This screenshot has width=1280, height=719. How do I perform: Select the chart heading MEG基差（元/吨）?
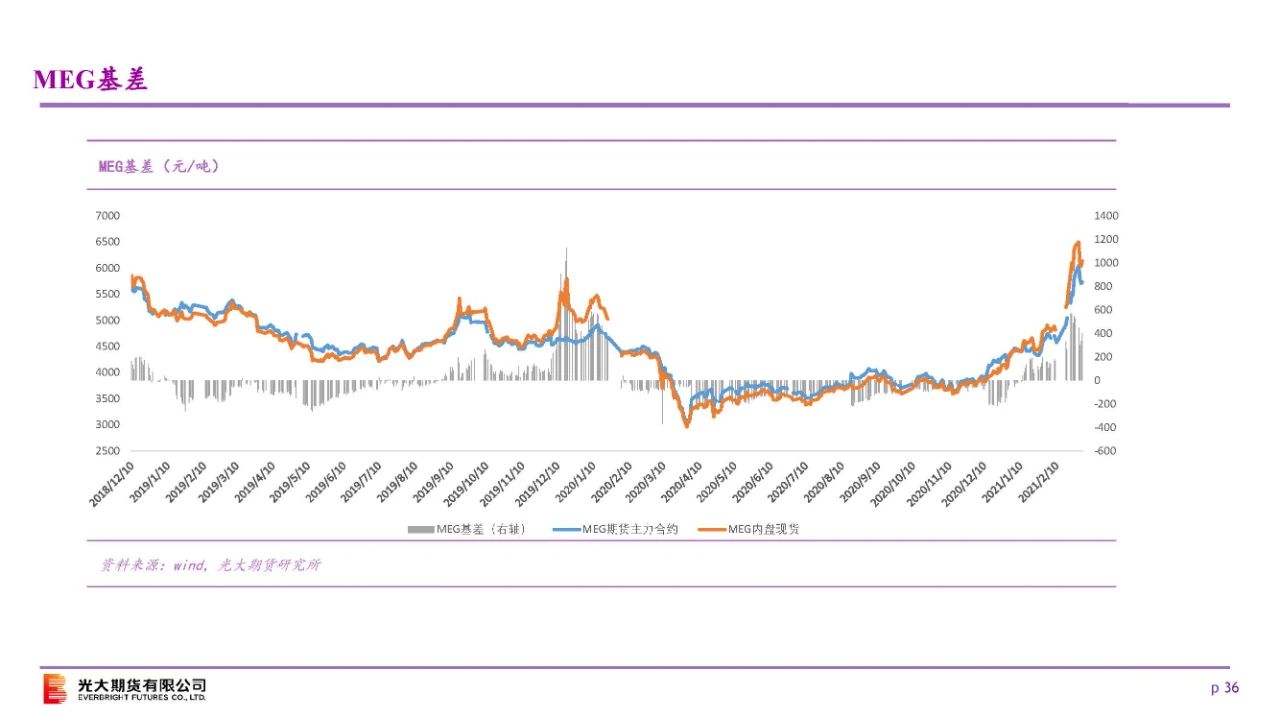pos(158,166)
